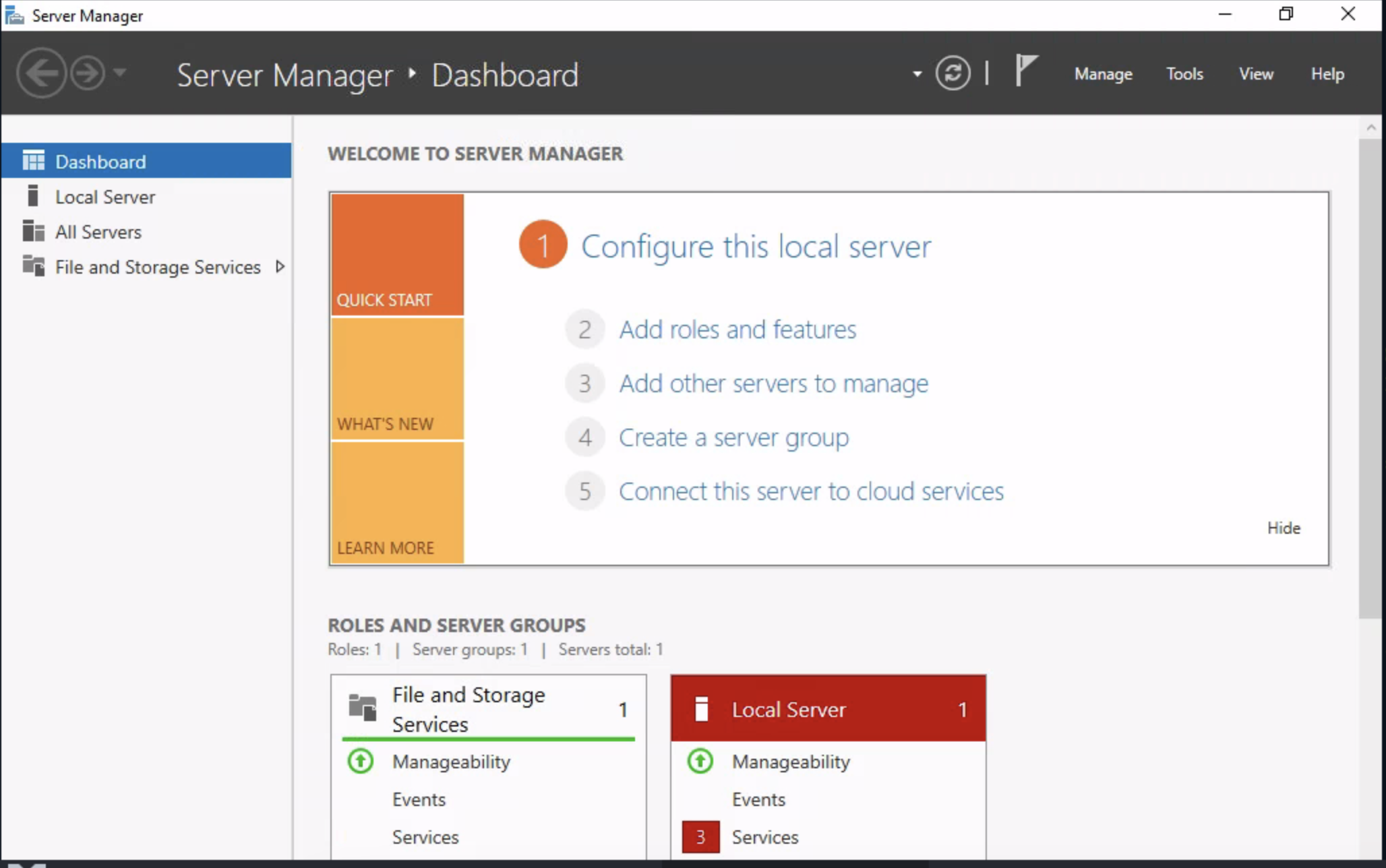Click the Dashboard grid icon in sidebar

tap(33, 160)
